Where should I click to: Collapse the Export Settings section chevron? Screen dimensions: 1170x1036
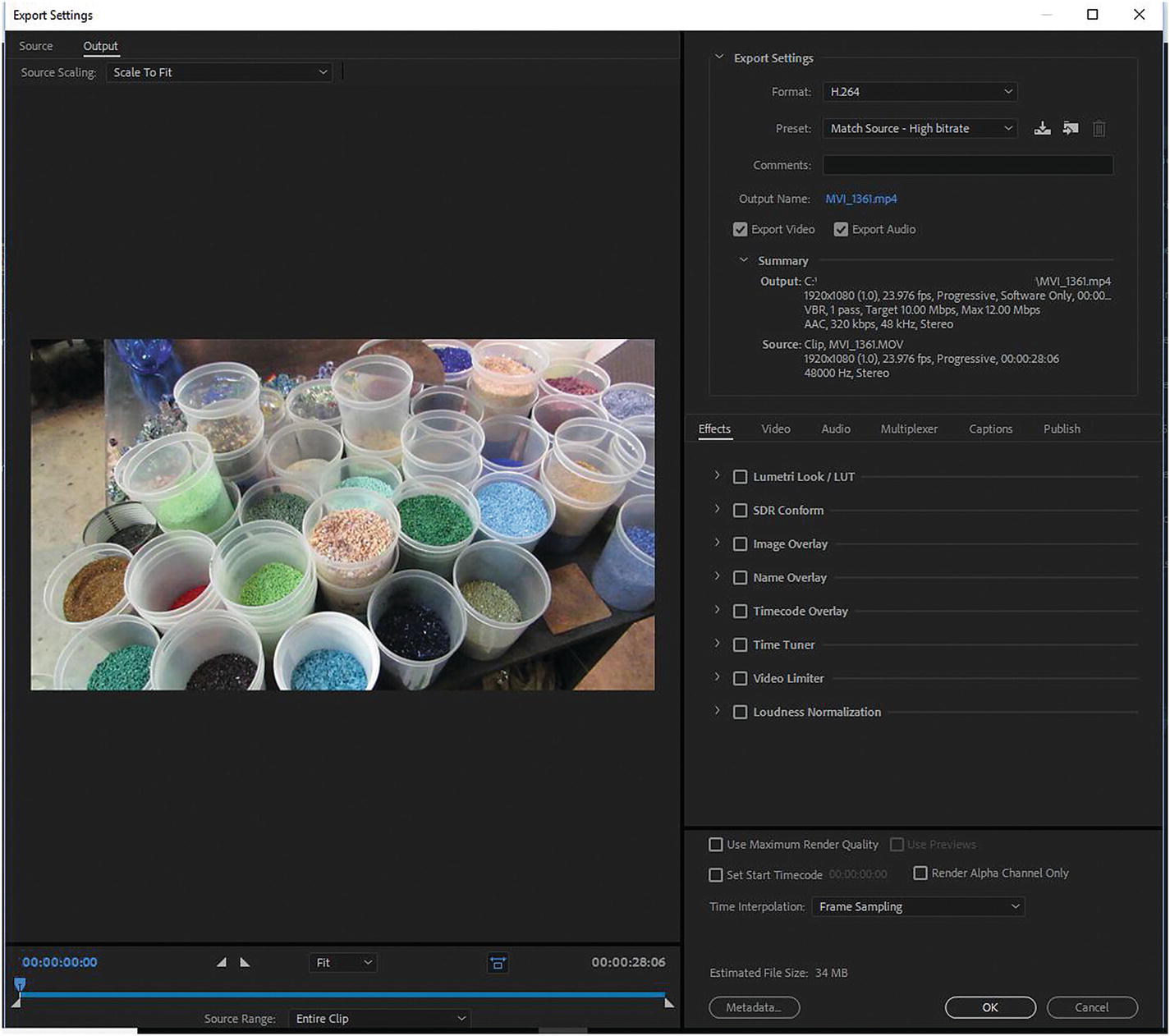(x=719, y=57)
